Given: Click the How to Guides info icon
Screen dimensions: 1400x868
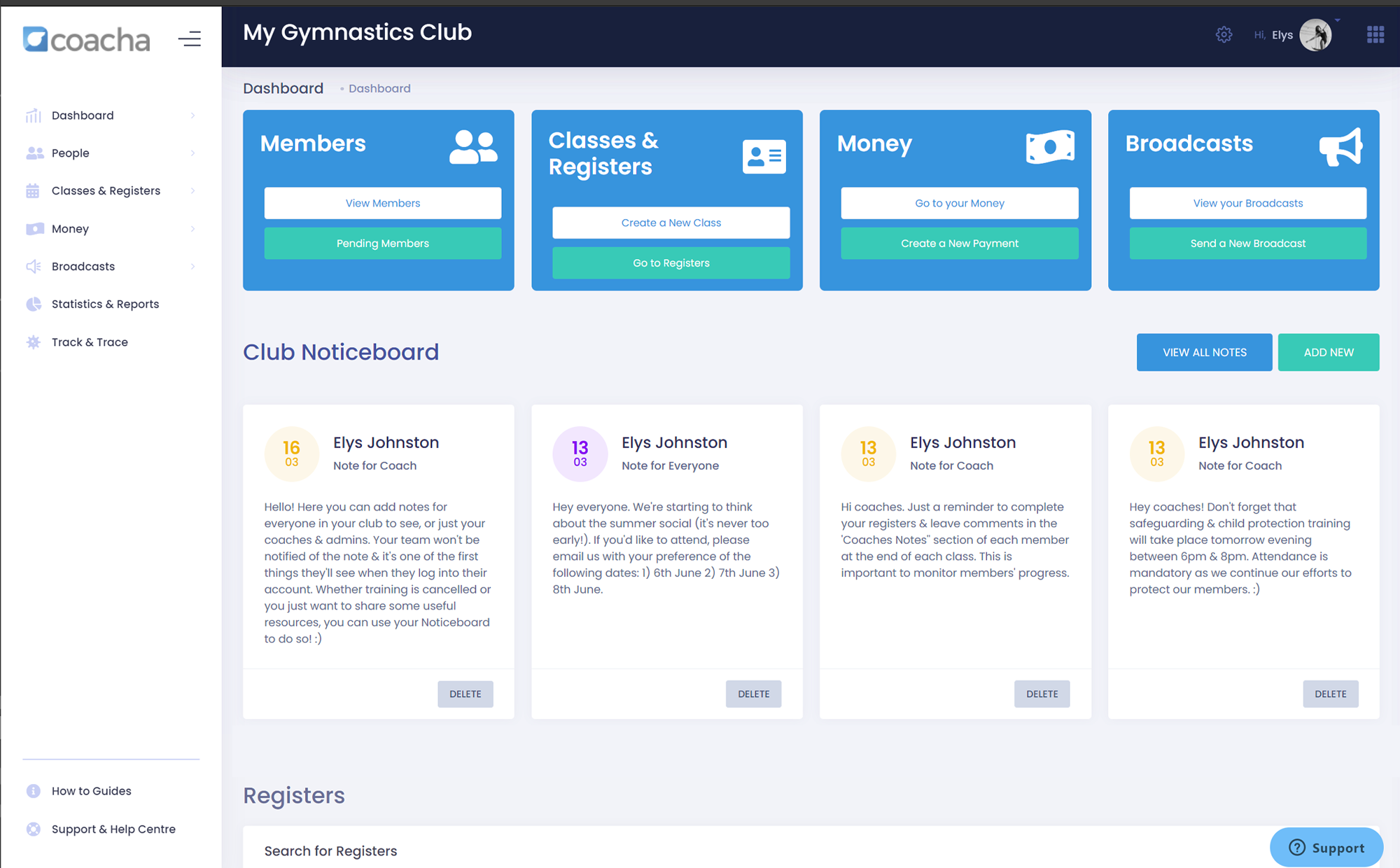Looking at the screenshot, I should tap(32, 790).
